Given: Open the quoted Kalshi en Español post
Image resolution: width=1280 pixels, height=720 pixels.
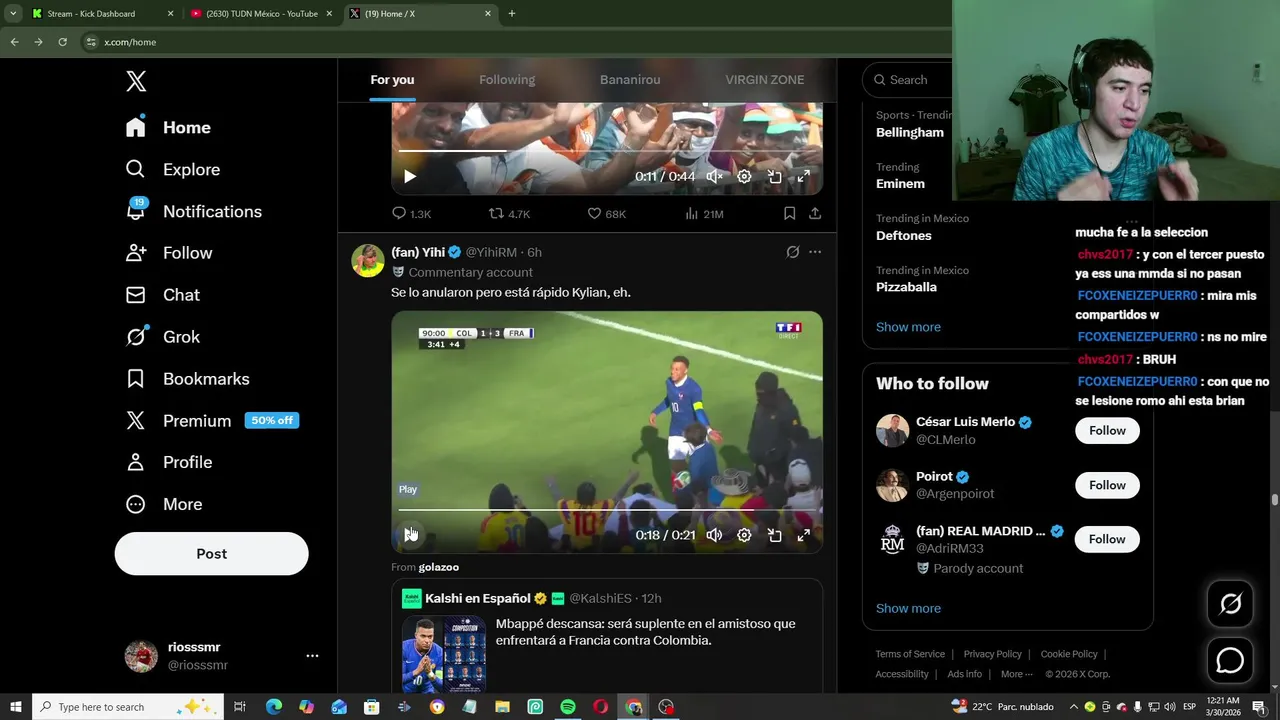Looking at the screenshot, I should coord(607,636).
